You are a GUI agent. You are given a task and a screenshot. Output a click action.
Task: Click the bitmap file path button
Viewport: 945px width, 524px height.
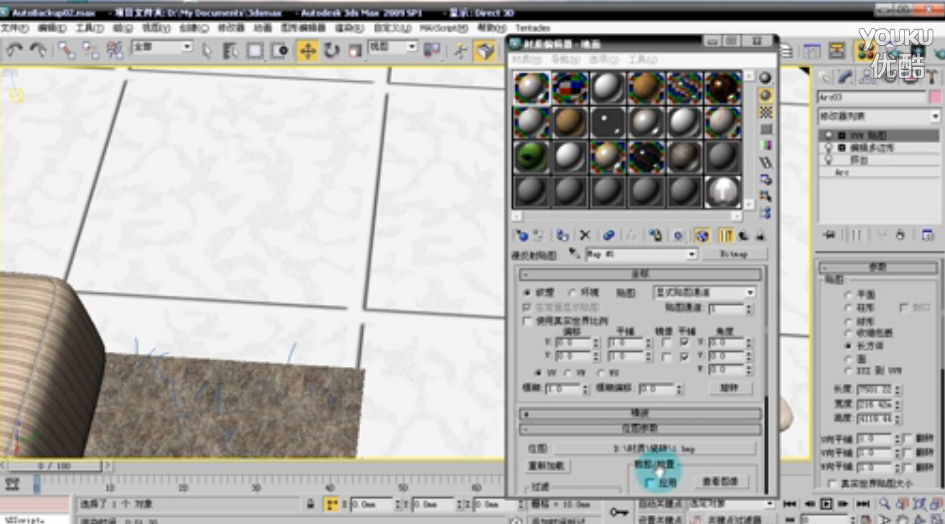pos(654,449)
